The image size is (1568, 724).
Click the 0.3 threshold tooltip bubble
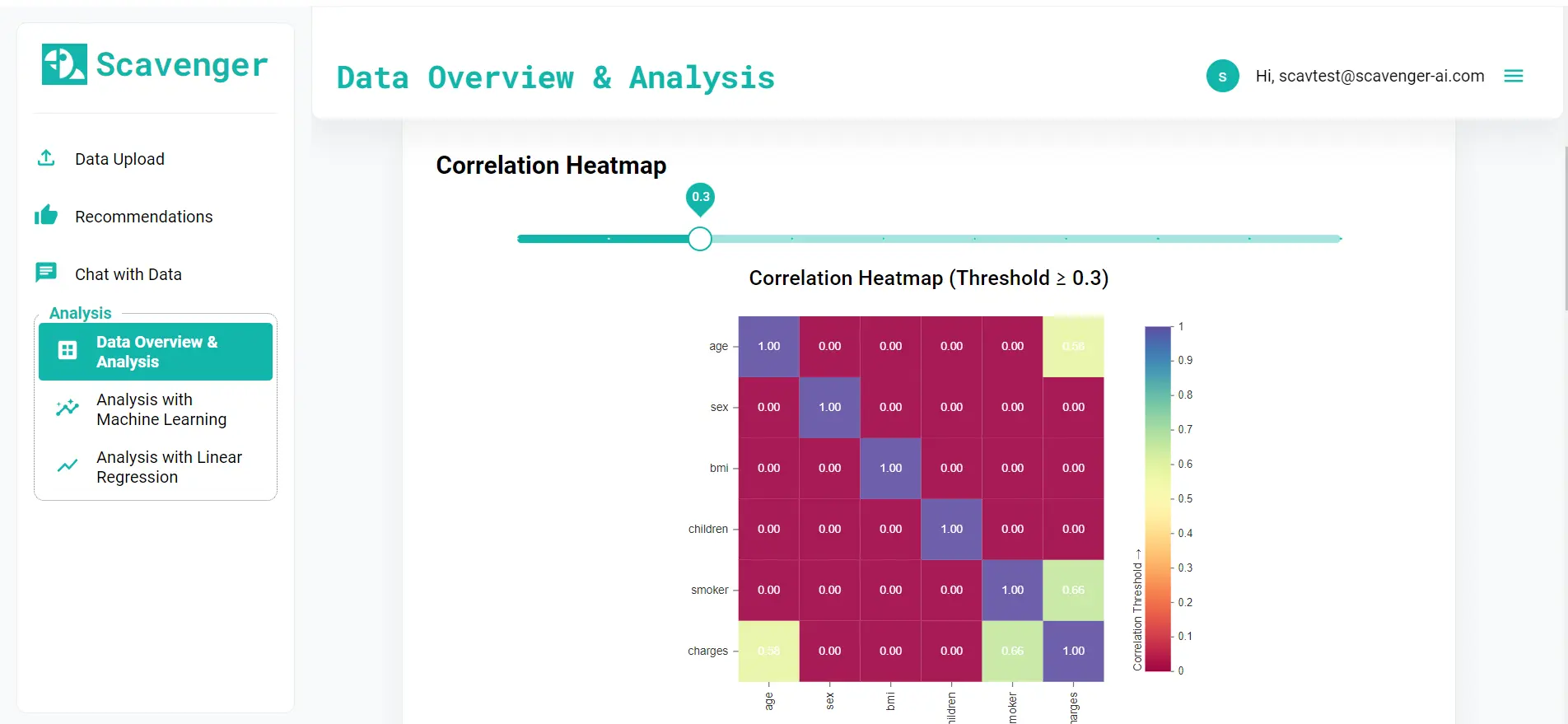699,199
